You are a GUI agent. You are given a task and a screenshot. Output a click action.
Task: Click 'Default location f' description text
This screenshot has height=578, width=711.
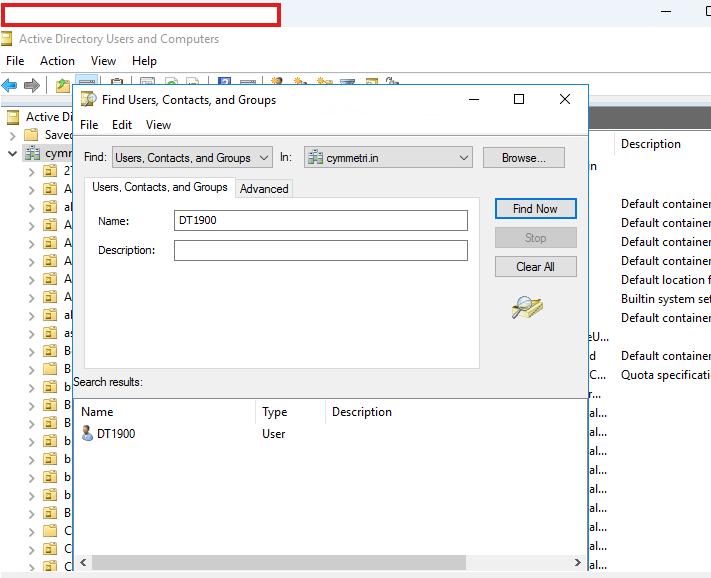pos(666,280)
